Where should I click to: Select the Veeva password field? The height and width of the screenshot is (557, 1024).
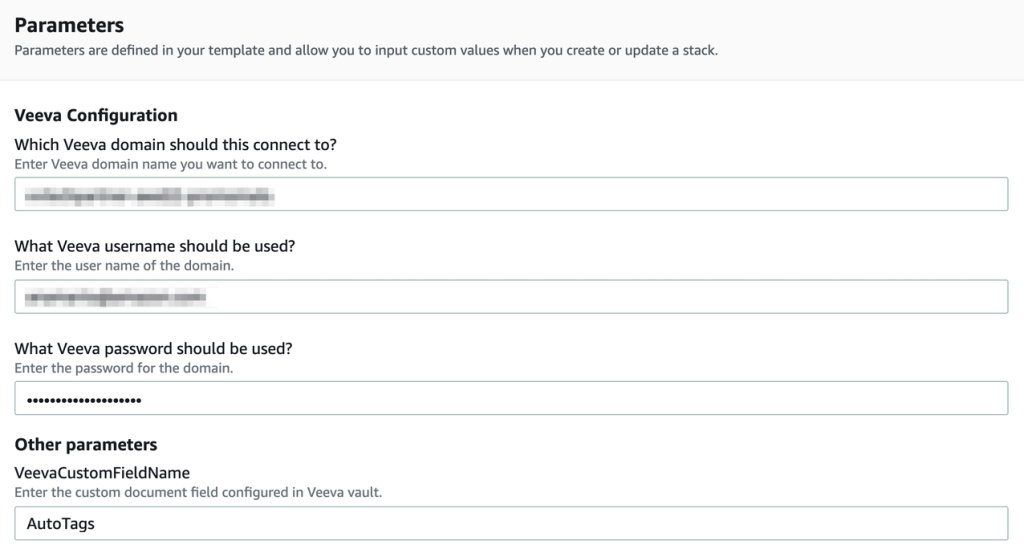coord(511,398)
